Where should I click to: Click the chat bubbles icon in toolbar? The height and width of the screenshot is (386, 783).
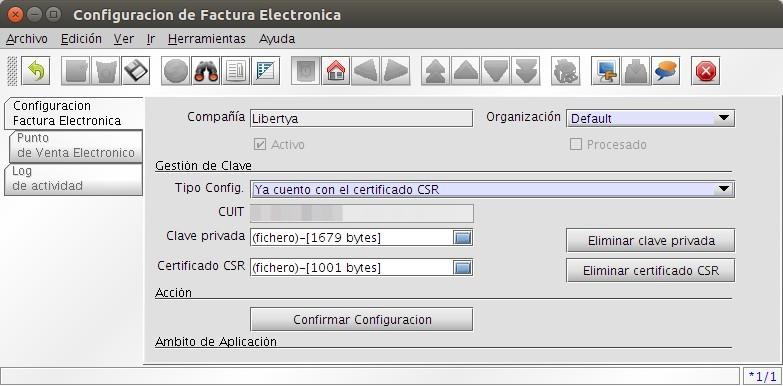(x=666, y=71)
